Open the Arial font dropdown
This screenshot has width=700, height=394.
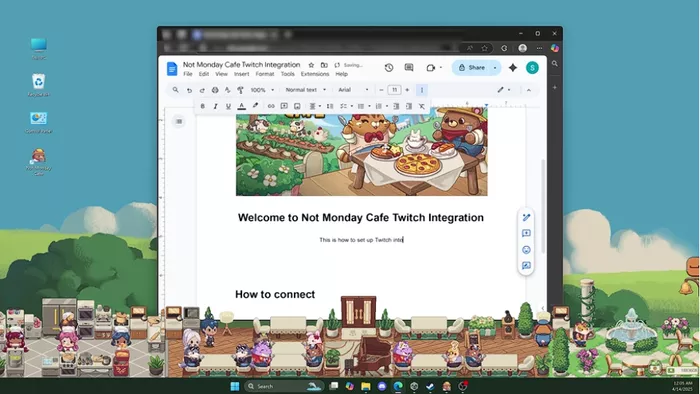[353, 90]
